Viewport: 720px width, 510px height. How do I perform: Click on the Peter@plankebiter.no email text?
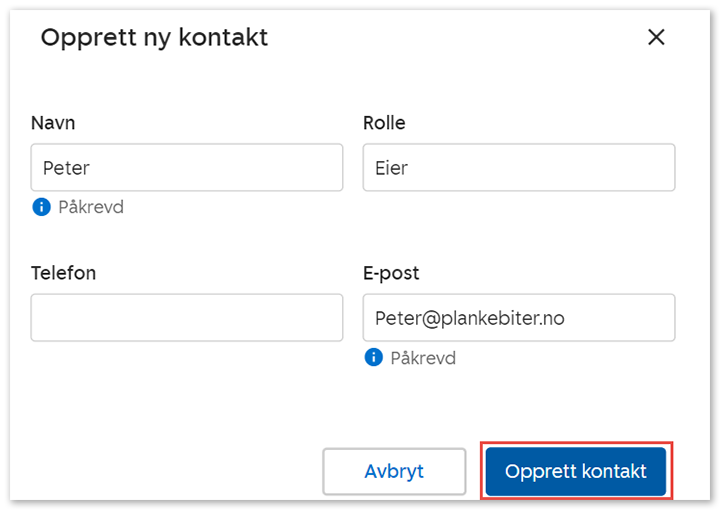click(470, 318)
